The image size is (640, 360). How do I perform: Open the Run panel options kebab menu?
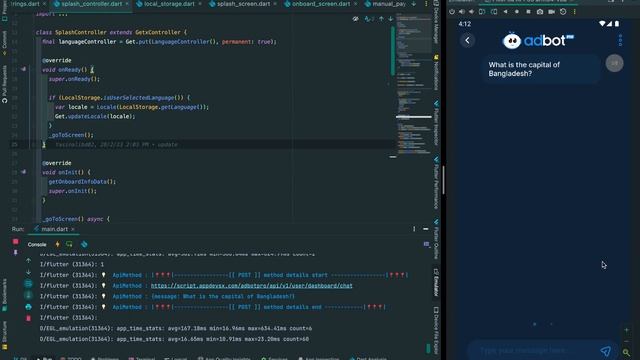click(x=414, y=229)
